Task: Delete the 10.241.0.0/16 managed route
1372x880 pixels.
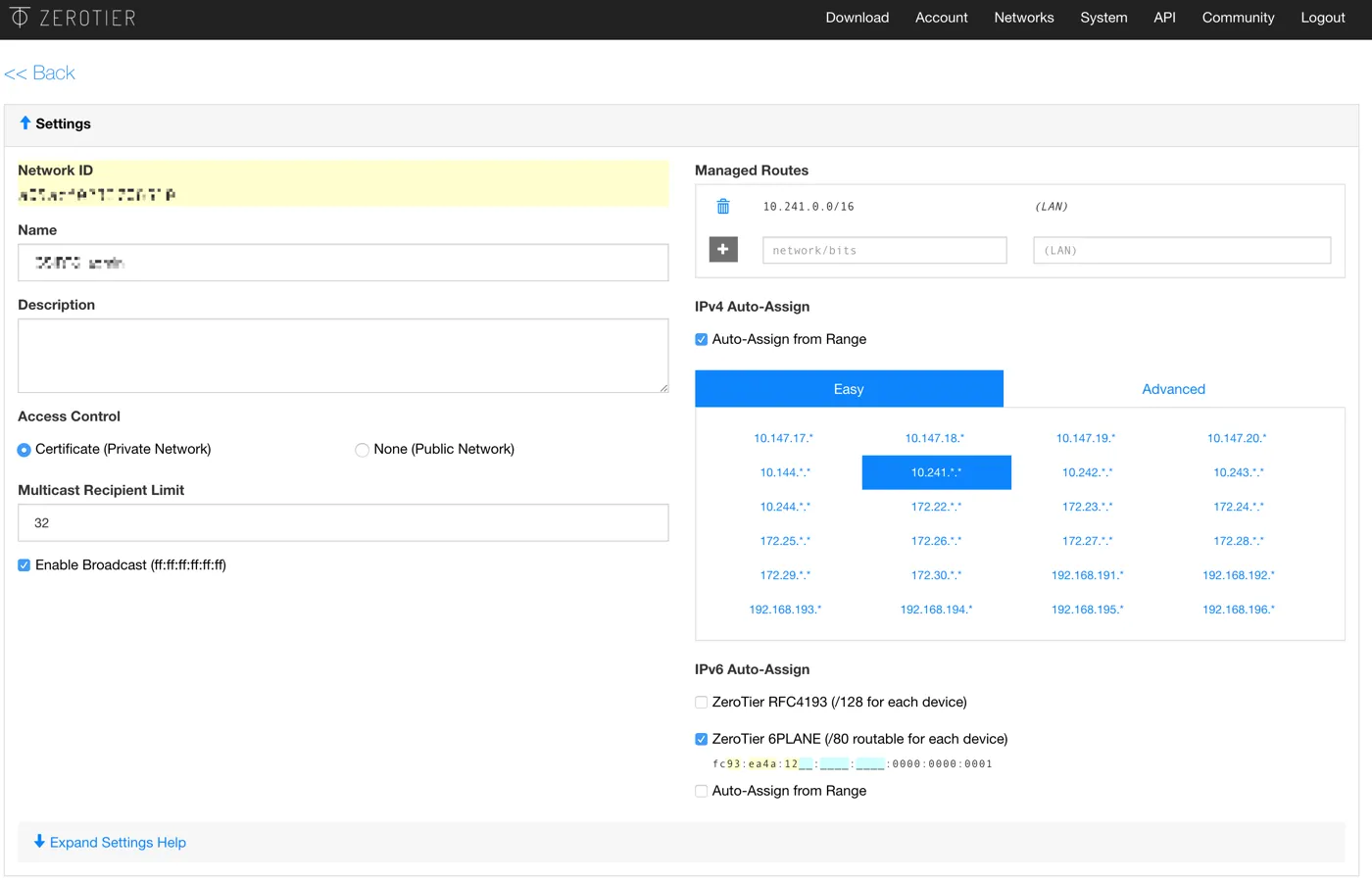Action: click(723, 206)
